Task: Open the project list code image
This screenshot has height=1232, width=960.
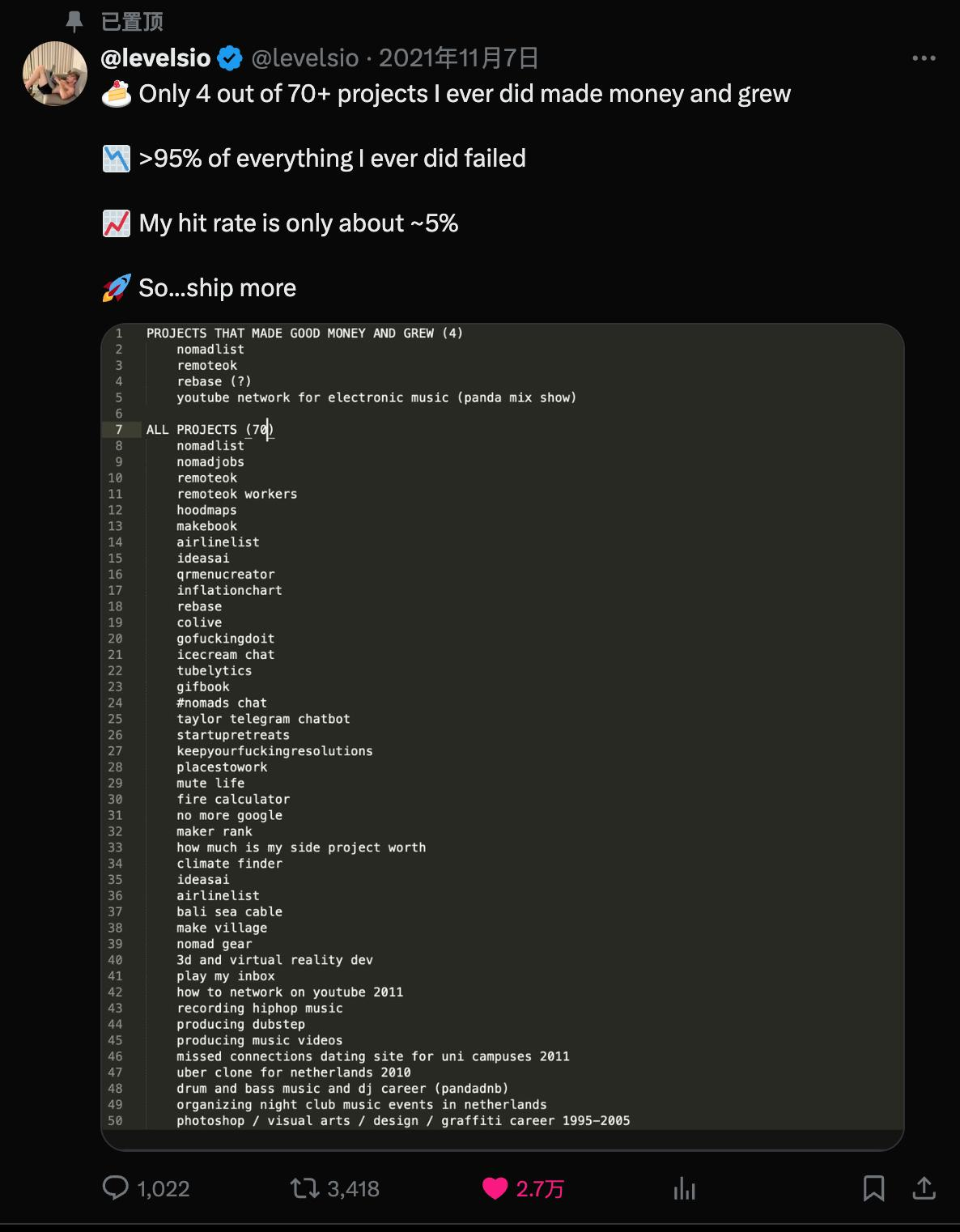Action: coord(502,737)
